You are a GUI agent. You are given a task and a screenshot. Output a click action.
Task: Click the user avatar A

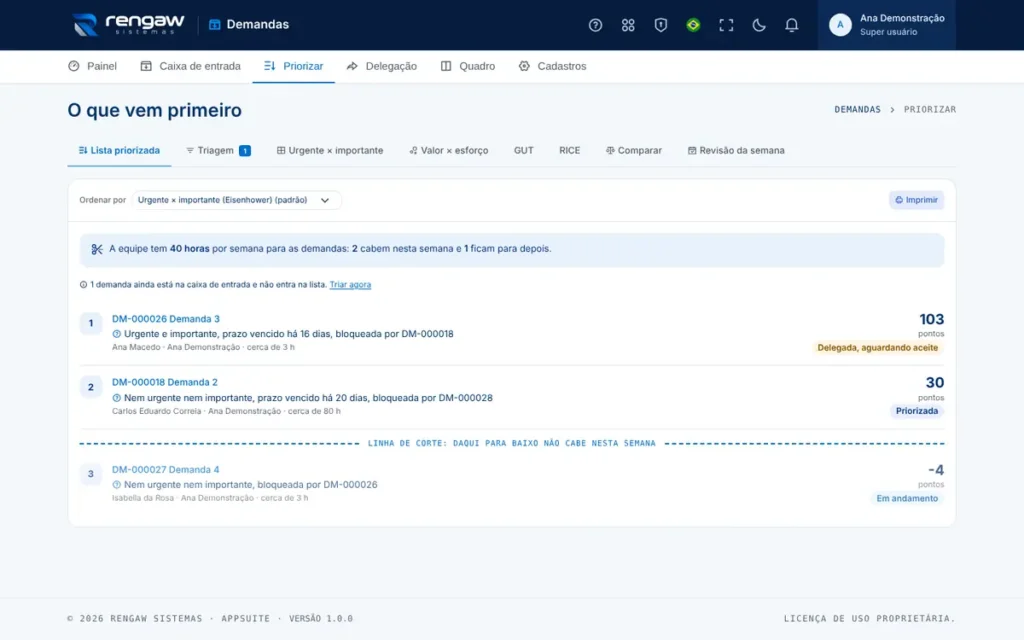click(840, 25)
